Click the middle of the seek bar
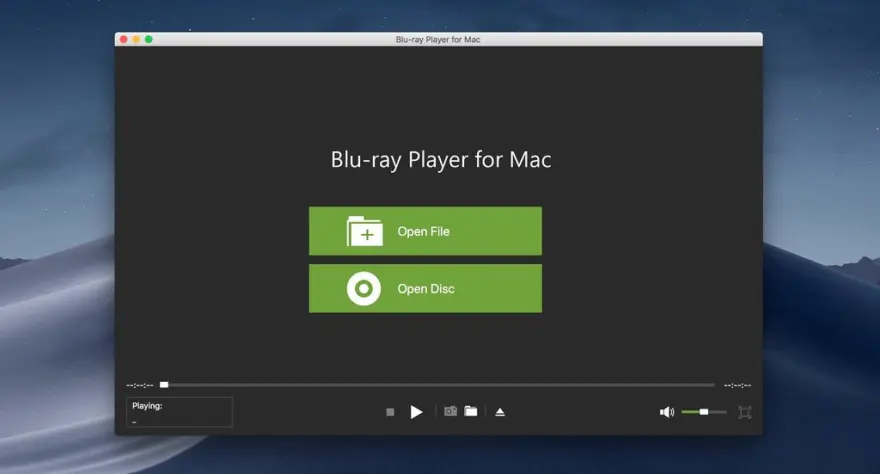The image size is (880, 474). pyautogui.click(x=437, y=385)
